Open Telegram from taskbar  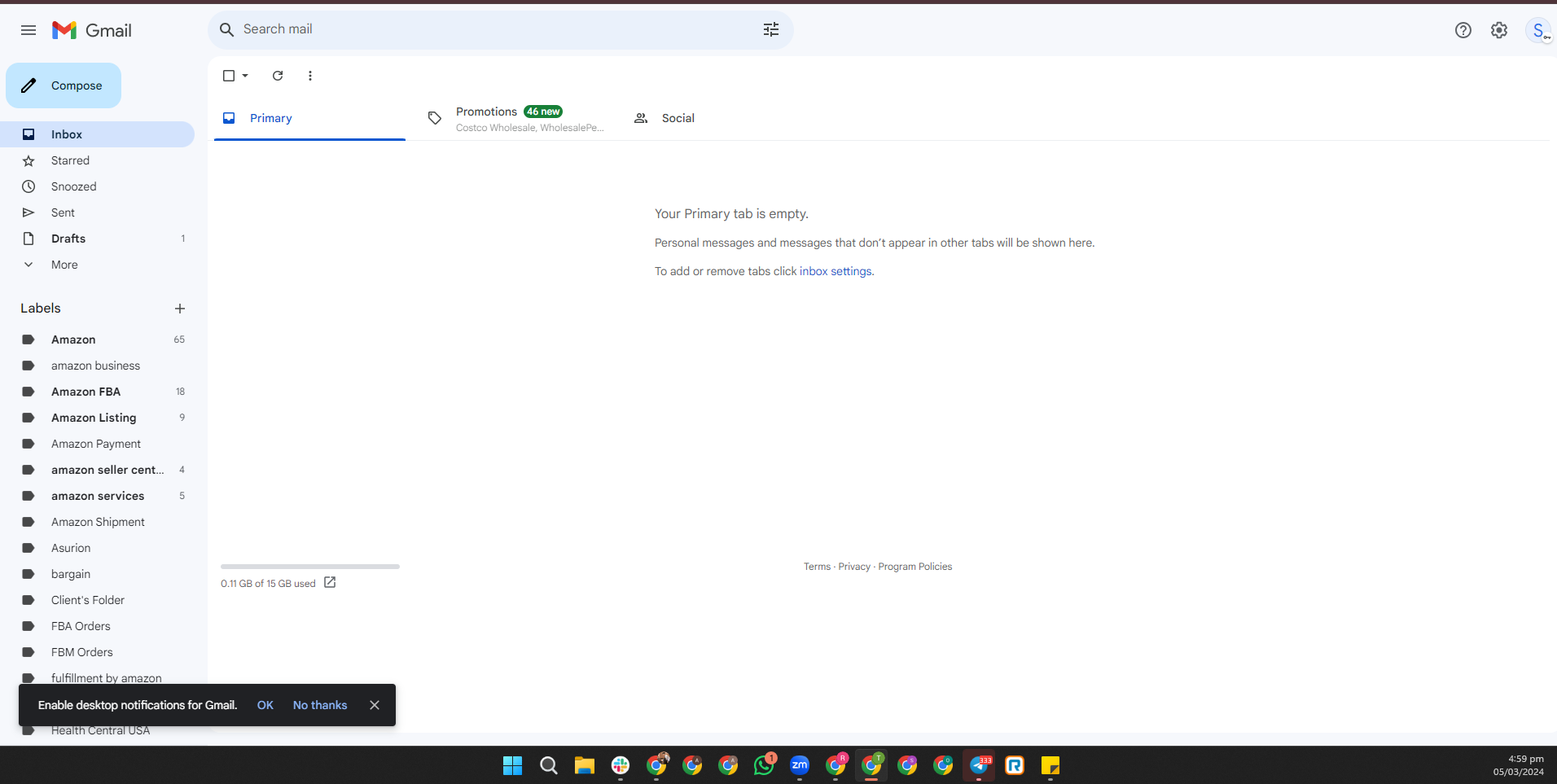979,765
